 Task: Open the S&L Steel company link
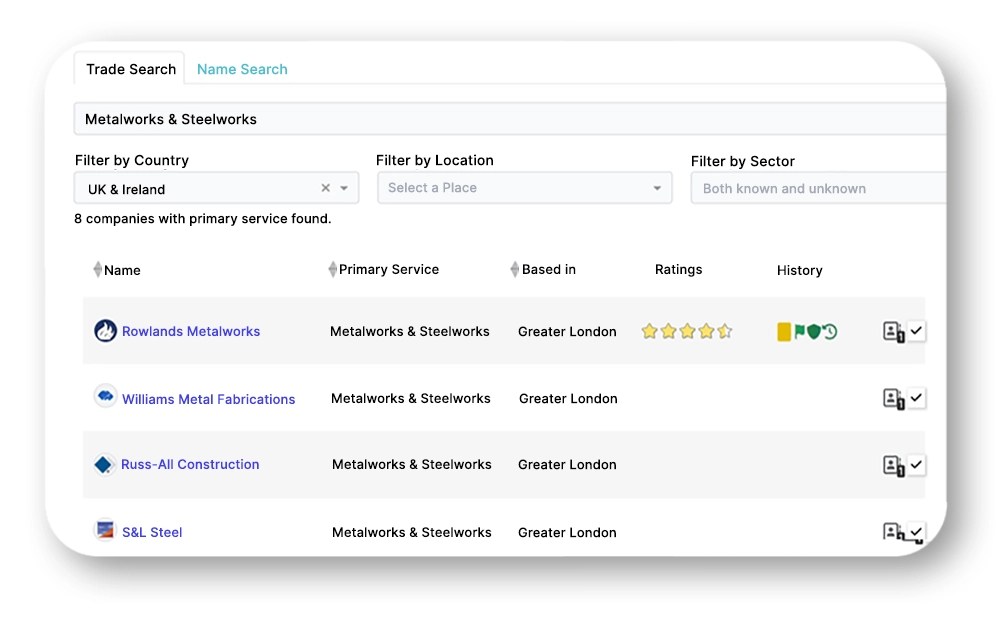pyautogui.click(x=152, y=532)
